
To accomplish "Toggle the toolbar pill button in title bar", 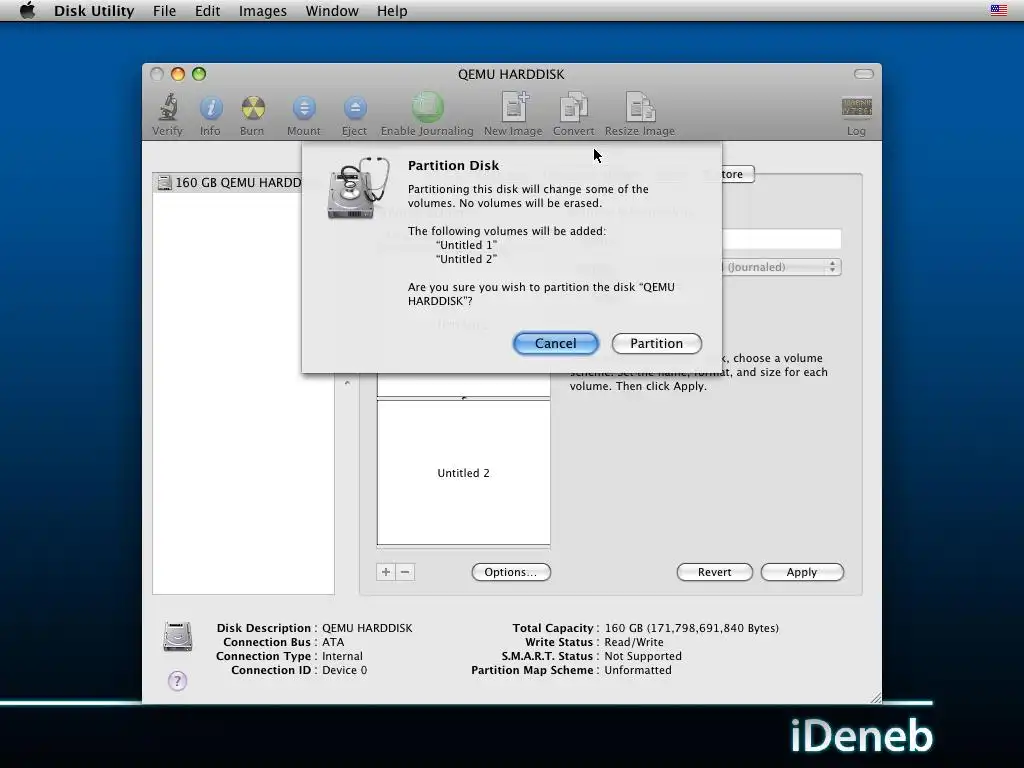I will click(863, 74).
